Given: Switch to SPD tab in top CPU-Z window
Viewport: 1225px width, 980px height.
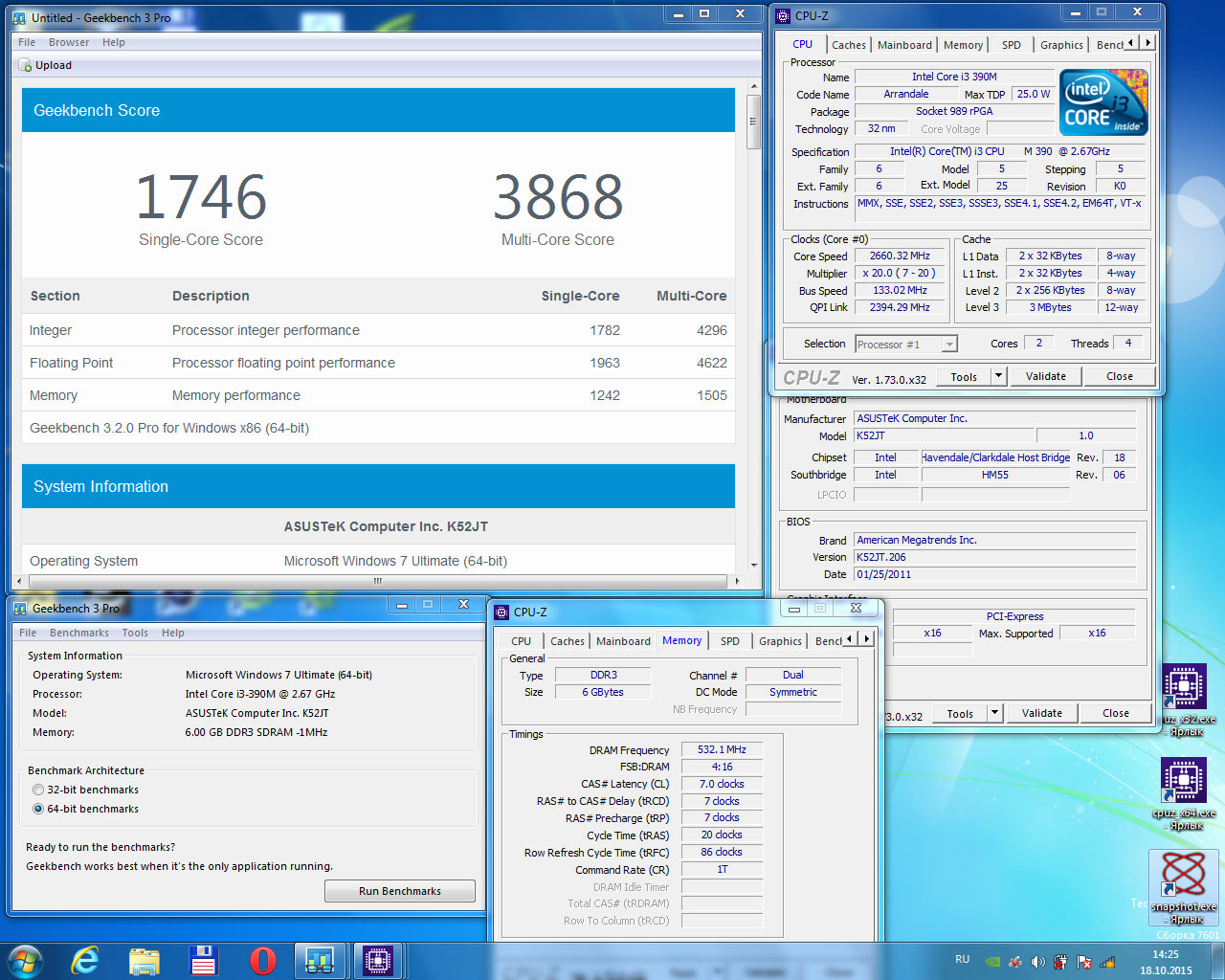Looking at the screenshot, I should pyautogui.click(x=1012, y=45).
